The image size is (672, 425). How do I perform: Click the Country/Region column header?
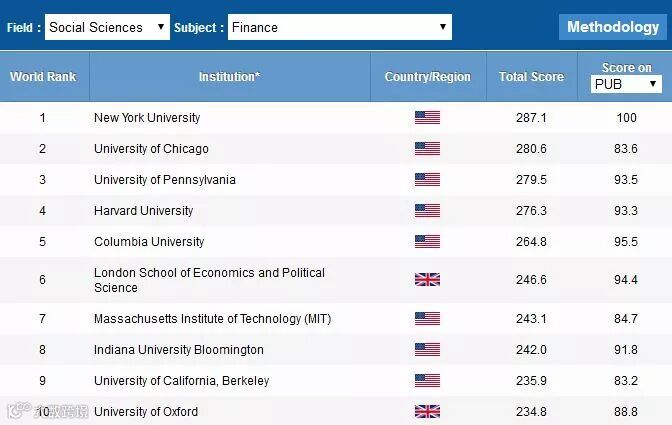427,77
